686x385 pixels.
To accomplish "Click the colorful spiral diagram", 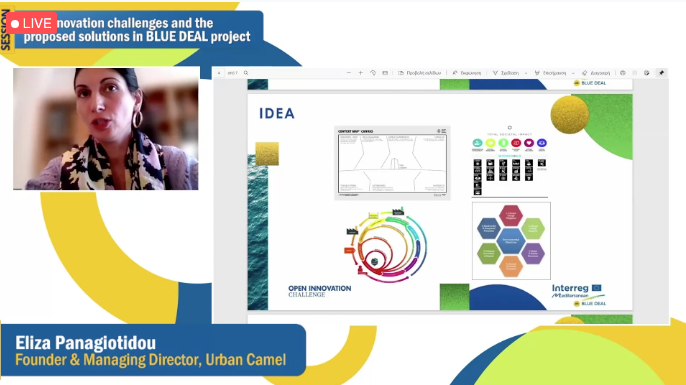I will 387,245.
